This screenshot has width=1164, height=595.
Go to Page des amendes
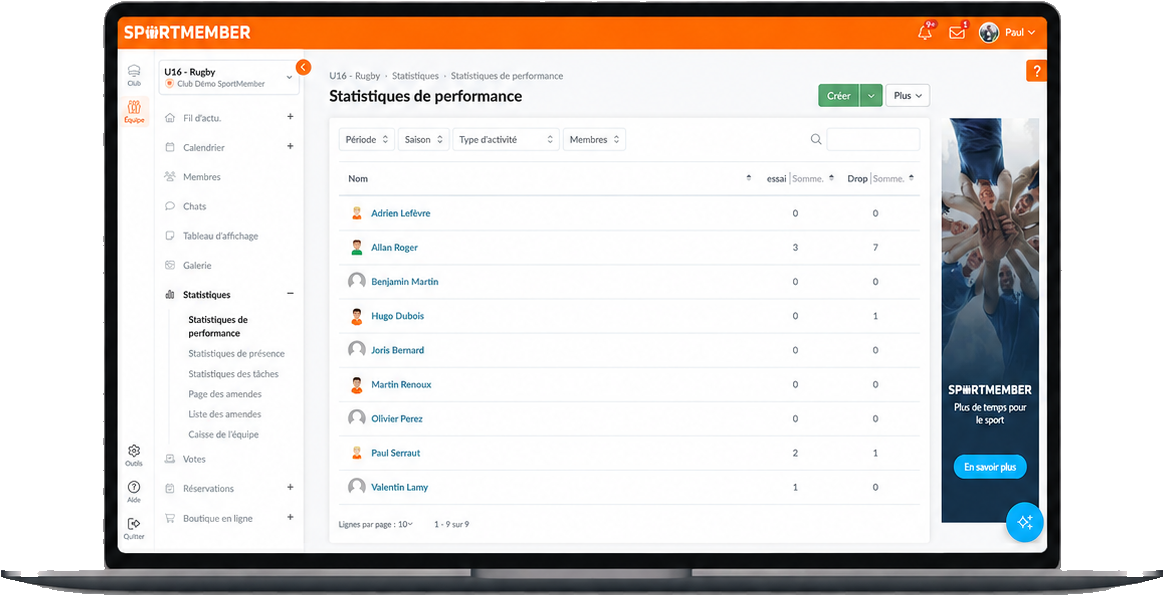[225, 394]
